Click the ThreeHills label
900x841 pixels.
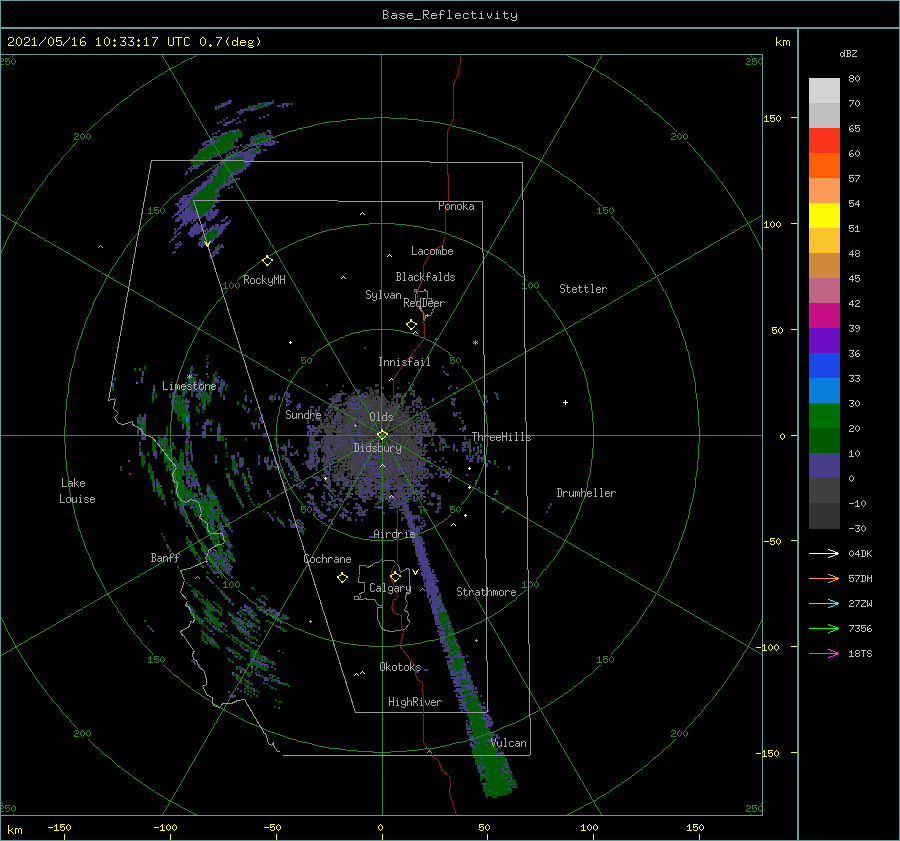coord(501,437)
